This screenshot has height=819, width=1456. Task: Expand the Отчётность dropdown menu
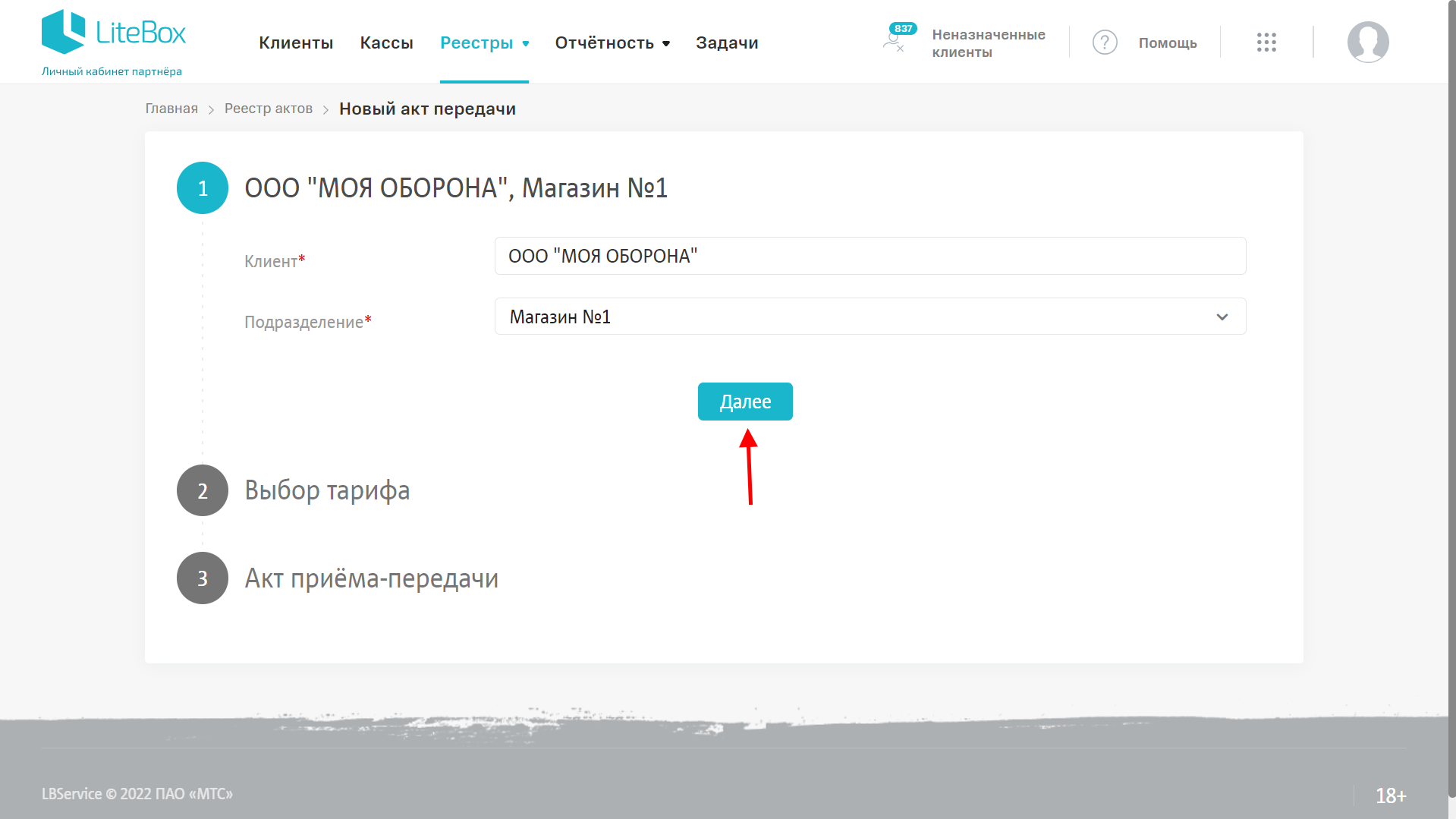click(x=612, y=43)
